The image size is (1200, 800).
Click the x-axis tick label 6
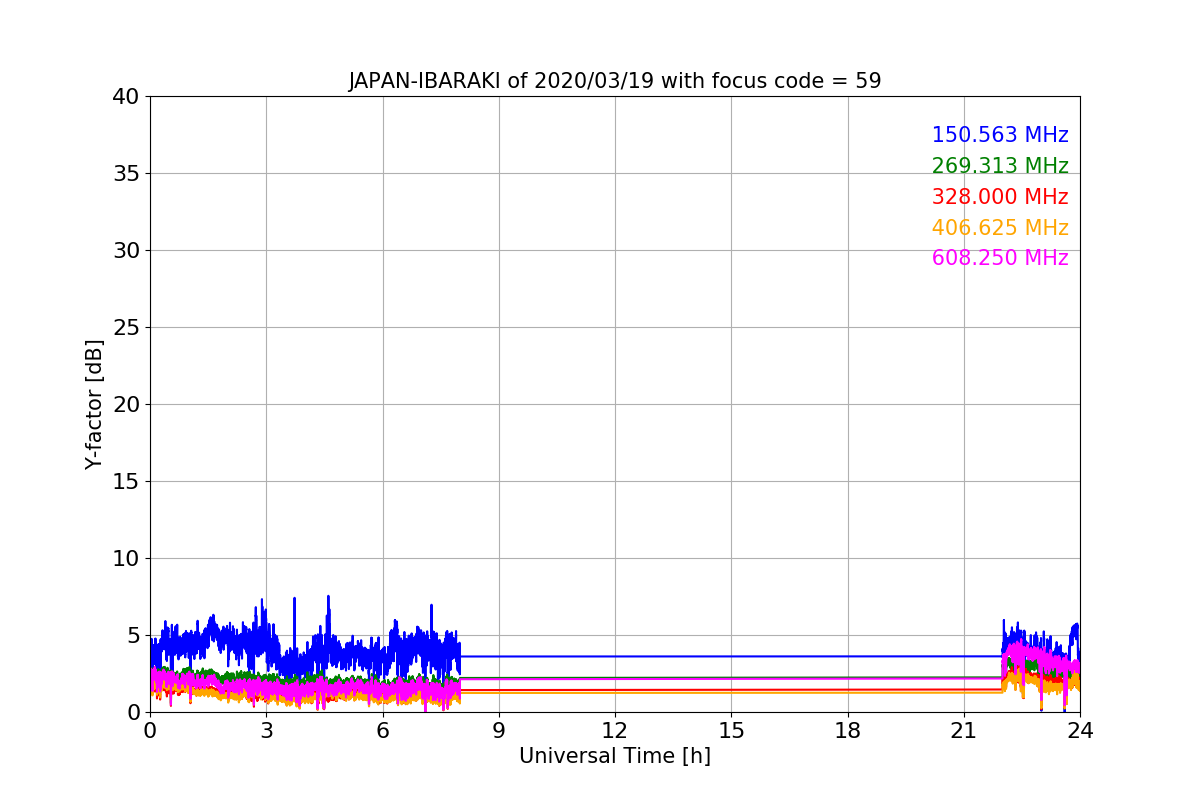(x=383, y=731)
